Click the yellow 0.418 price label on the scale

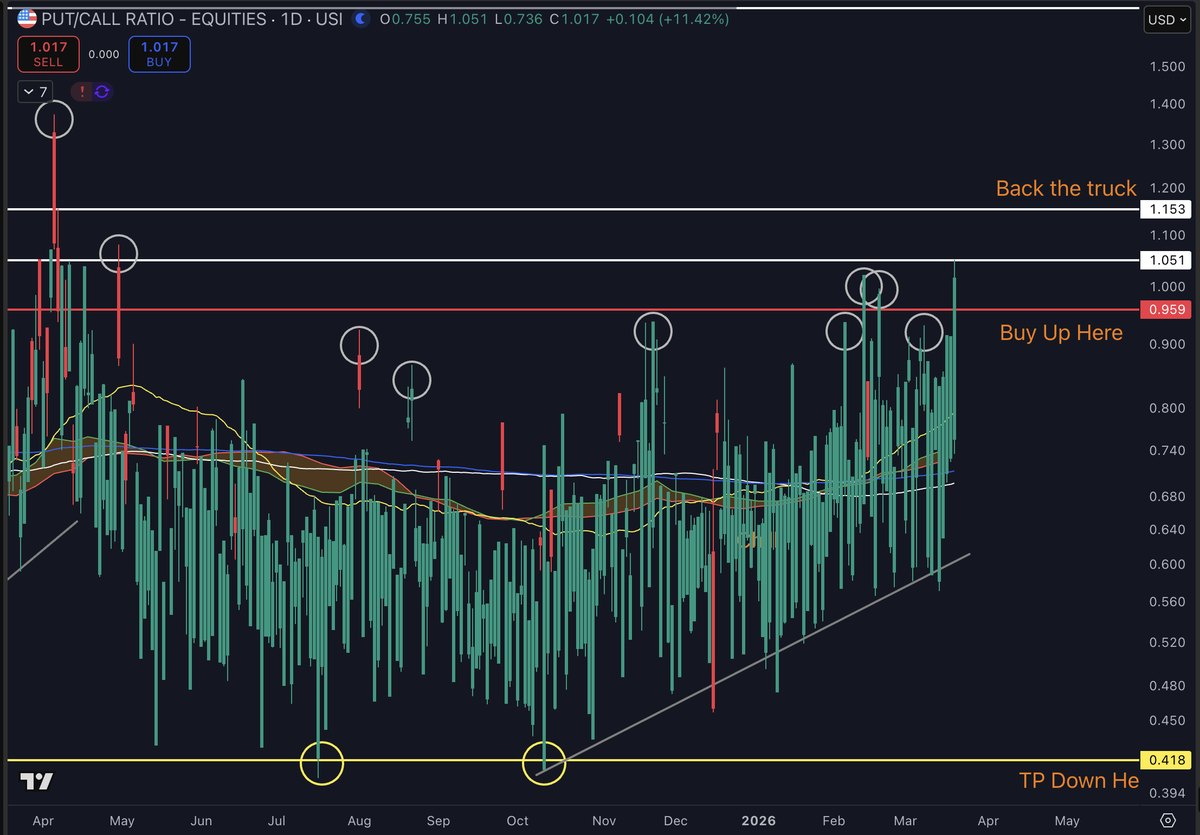[1166, 760]
